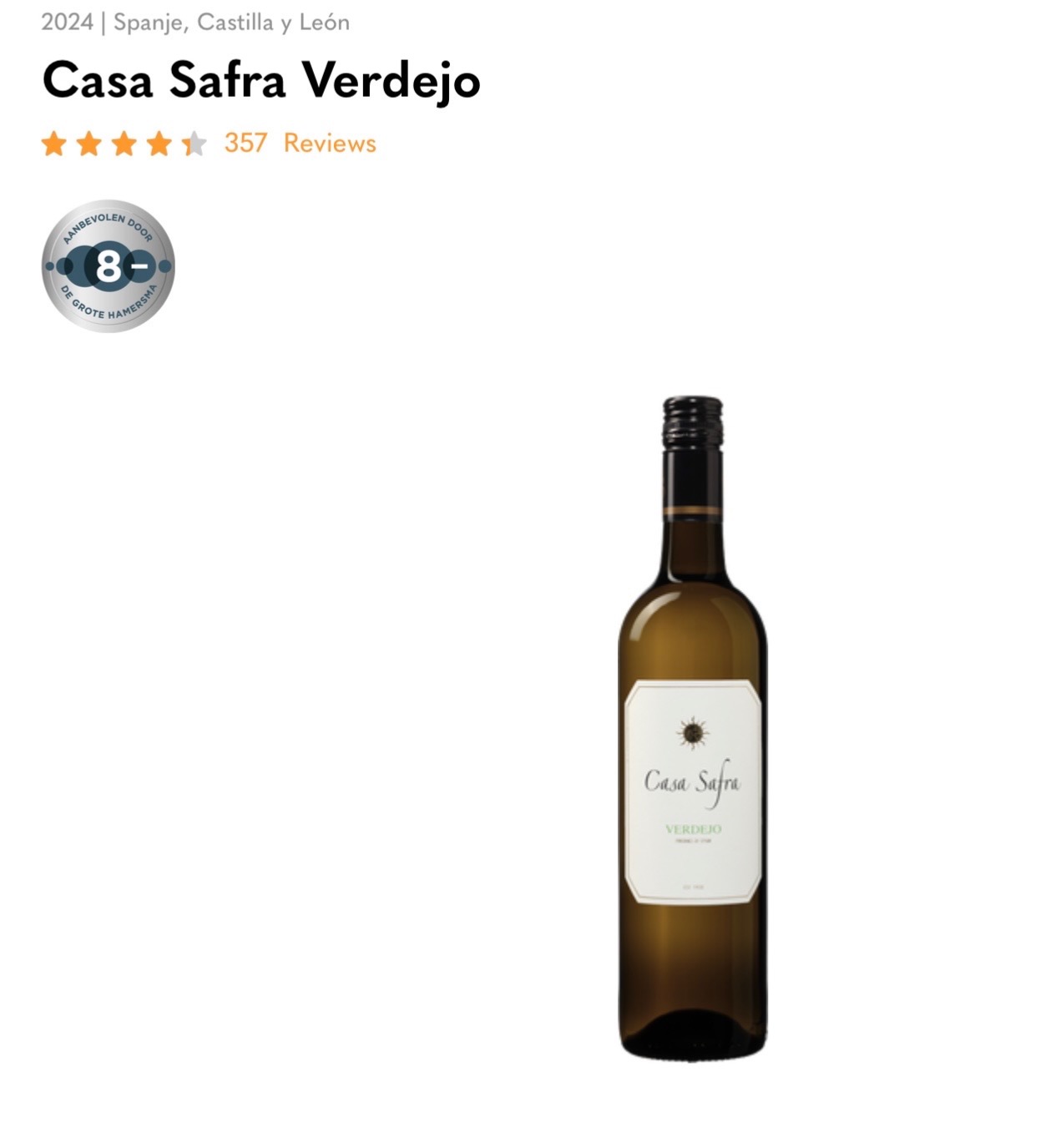Click the 357 review count
This screenshot has width=1046, height=1148.
tap(245, 144)
